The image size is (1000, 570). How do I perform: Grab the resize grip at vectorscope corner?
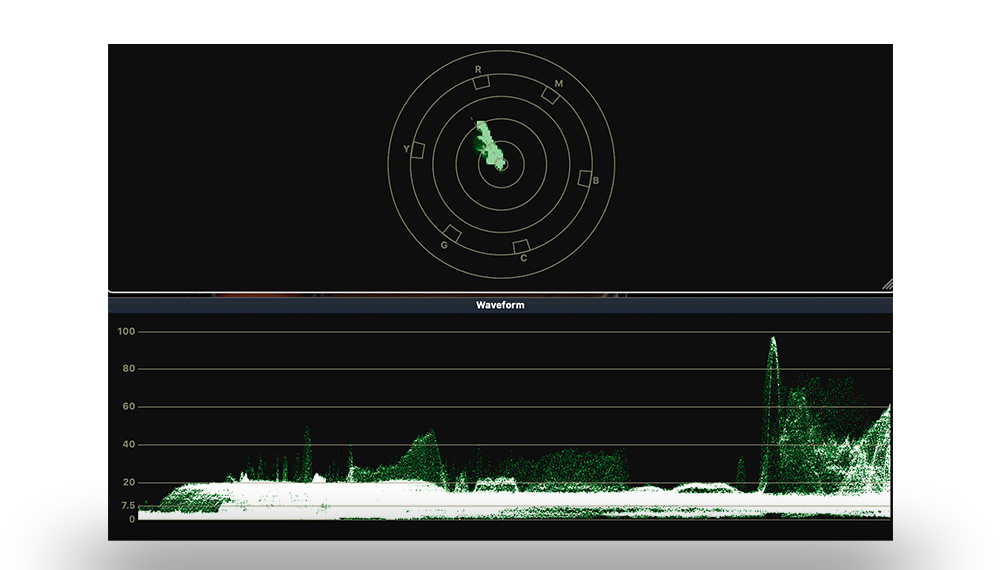[887, 285]
